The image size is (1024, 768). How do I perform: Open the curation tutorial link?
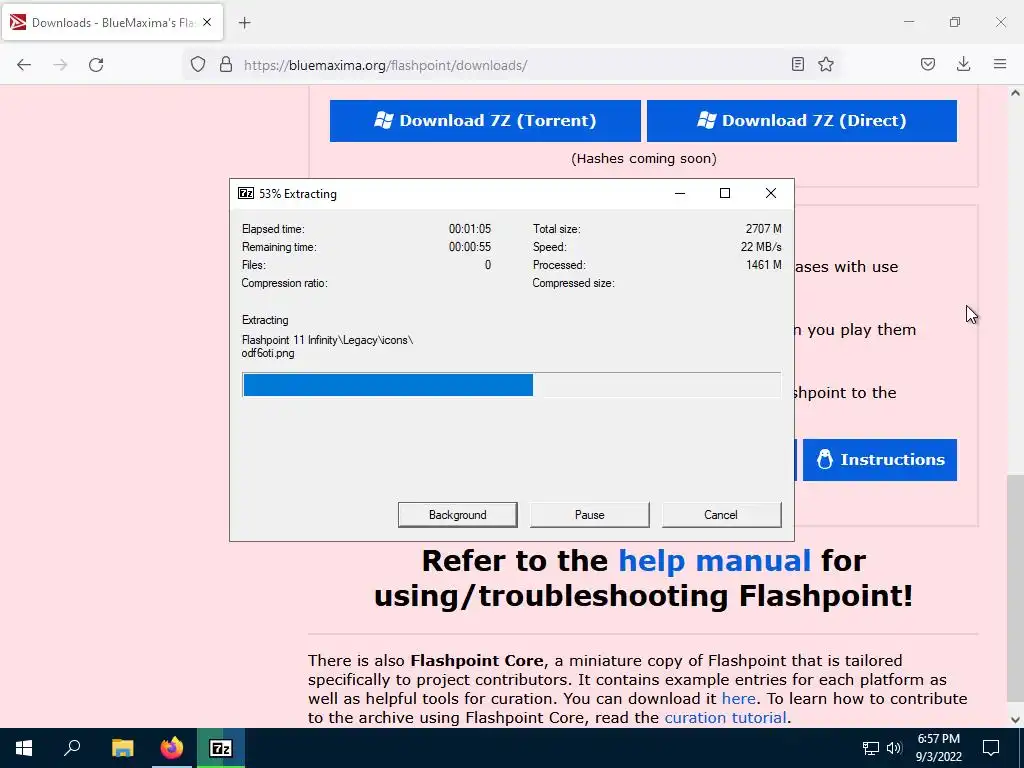[725, 717]
